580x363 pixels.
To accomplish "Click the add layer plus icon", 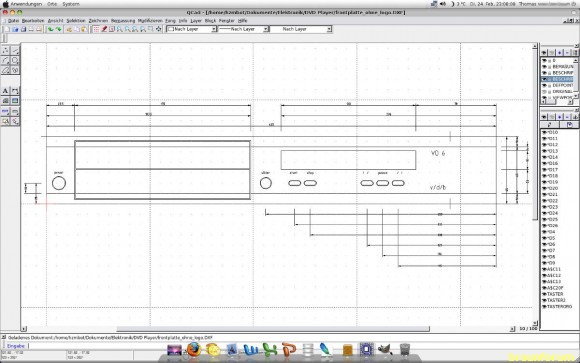I will (x=560, y=53).
